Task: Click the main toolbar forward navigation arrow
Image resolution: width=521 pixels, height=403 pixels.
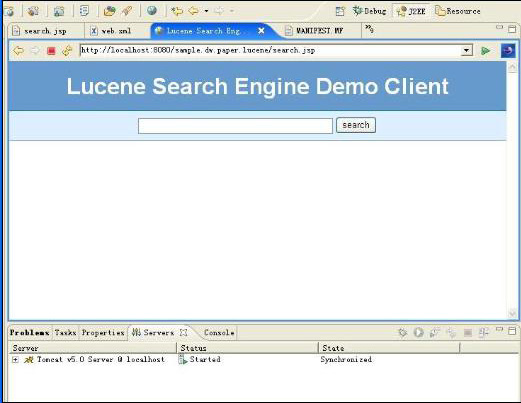Action: point(219,11)
